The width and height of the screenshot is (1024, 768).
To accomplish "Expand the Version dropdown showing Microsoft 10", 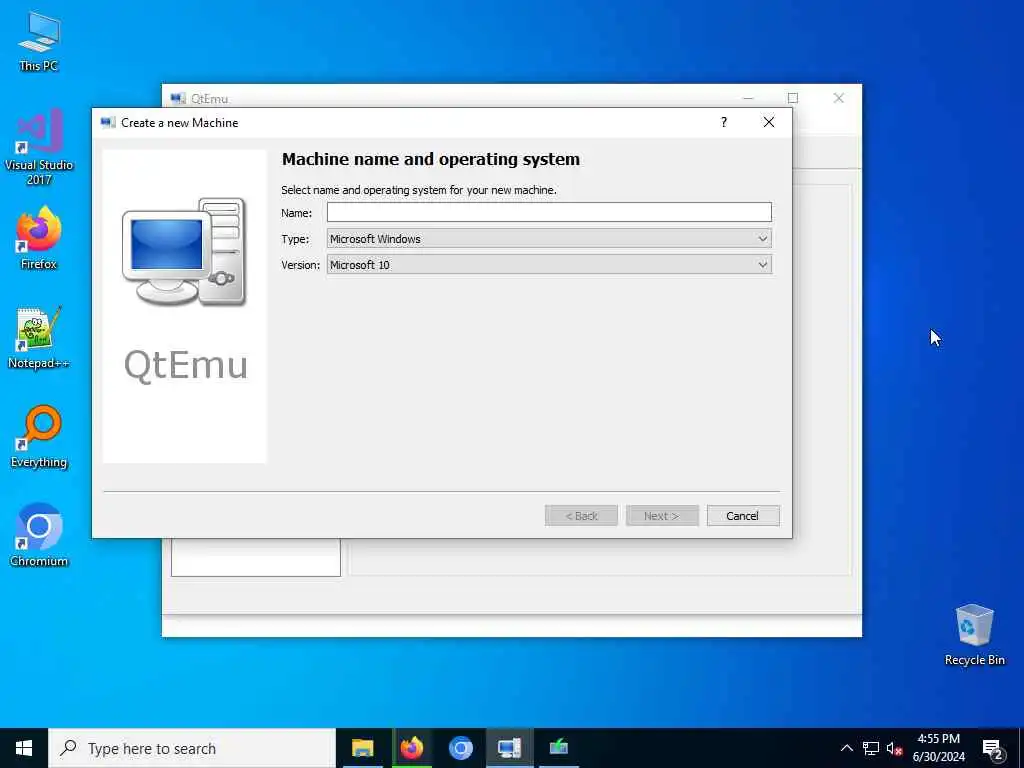I will 549,264.
